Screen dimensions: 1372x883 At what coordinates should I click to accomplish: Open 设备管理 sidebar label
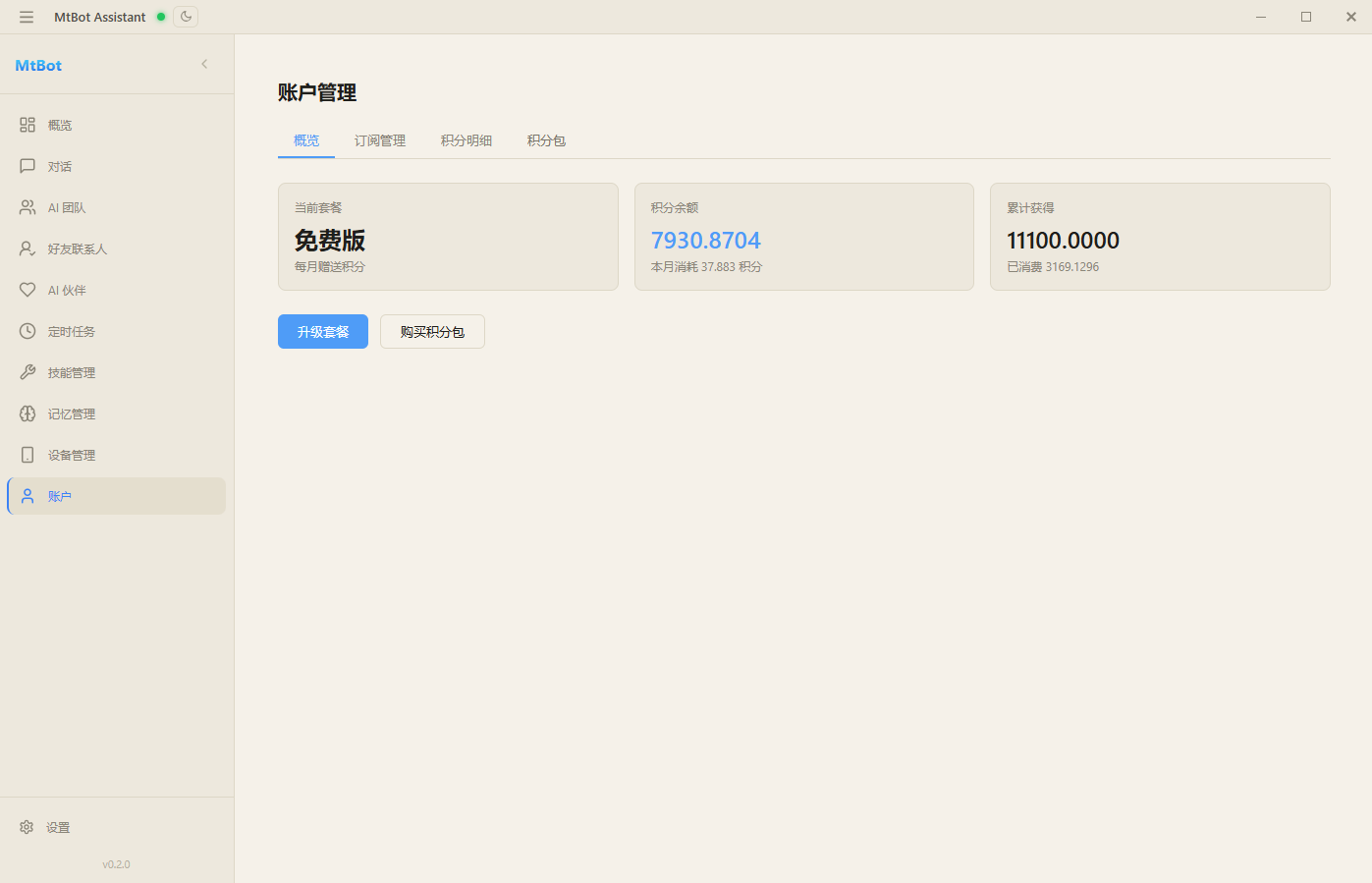72,456
